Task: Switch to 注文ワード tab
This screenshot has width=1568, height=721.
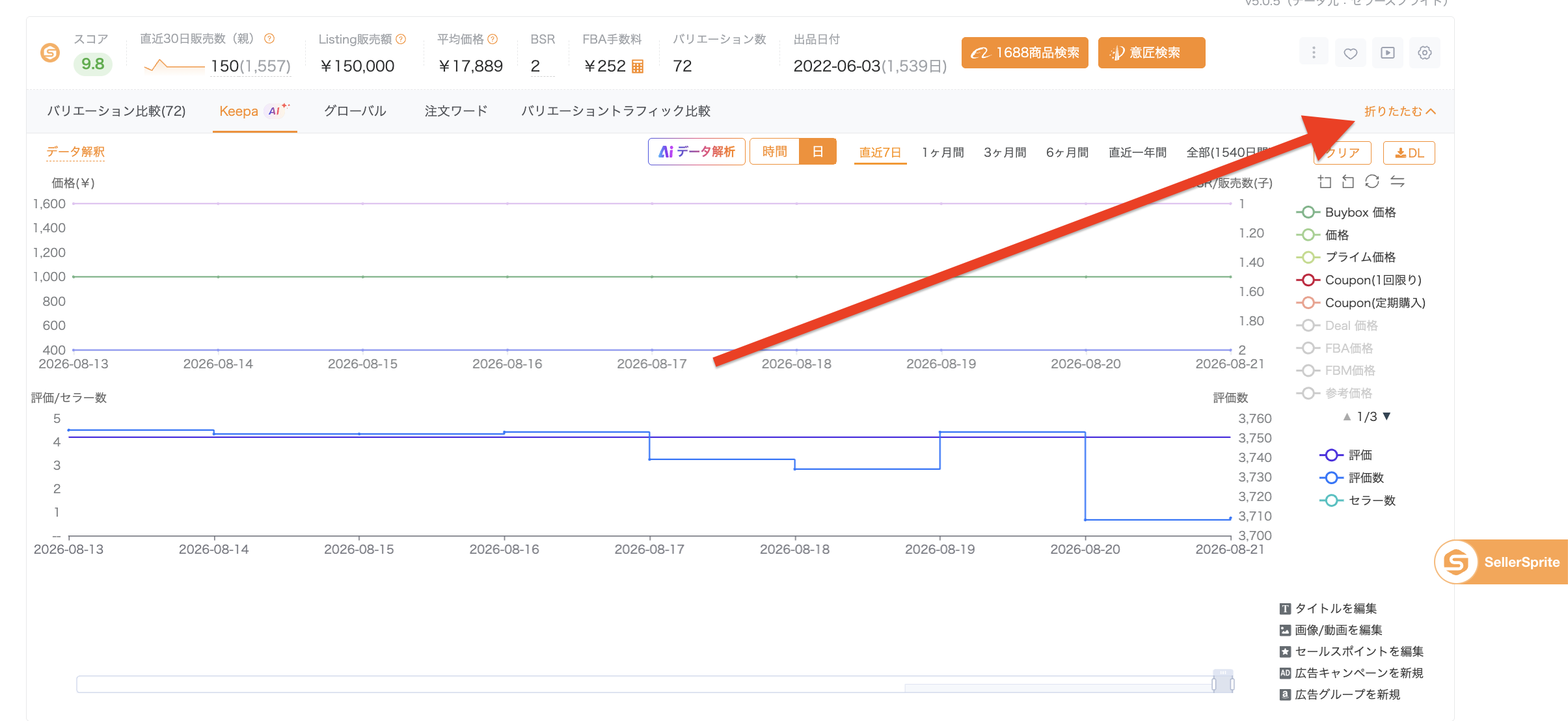Action: (x=456, y=111)
